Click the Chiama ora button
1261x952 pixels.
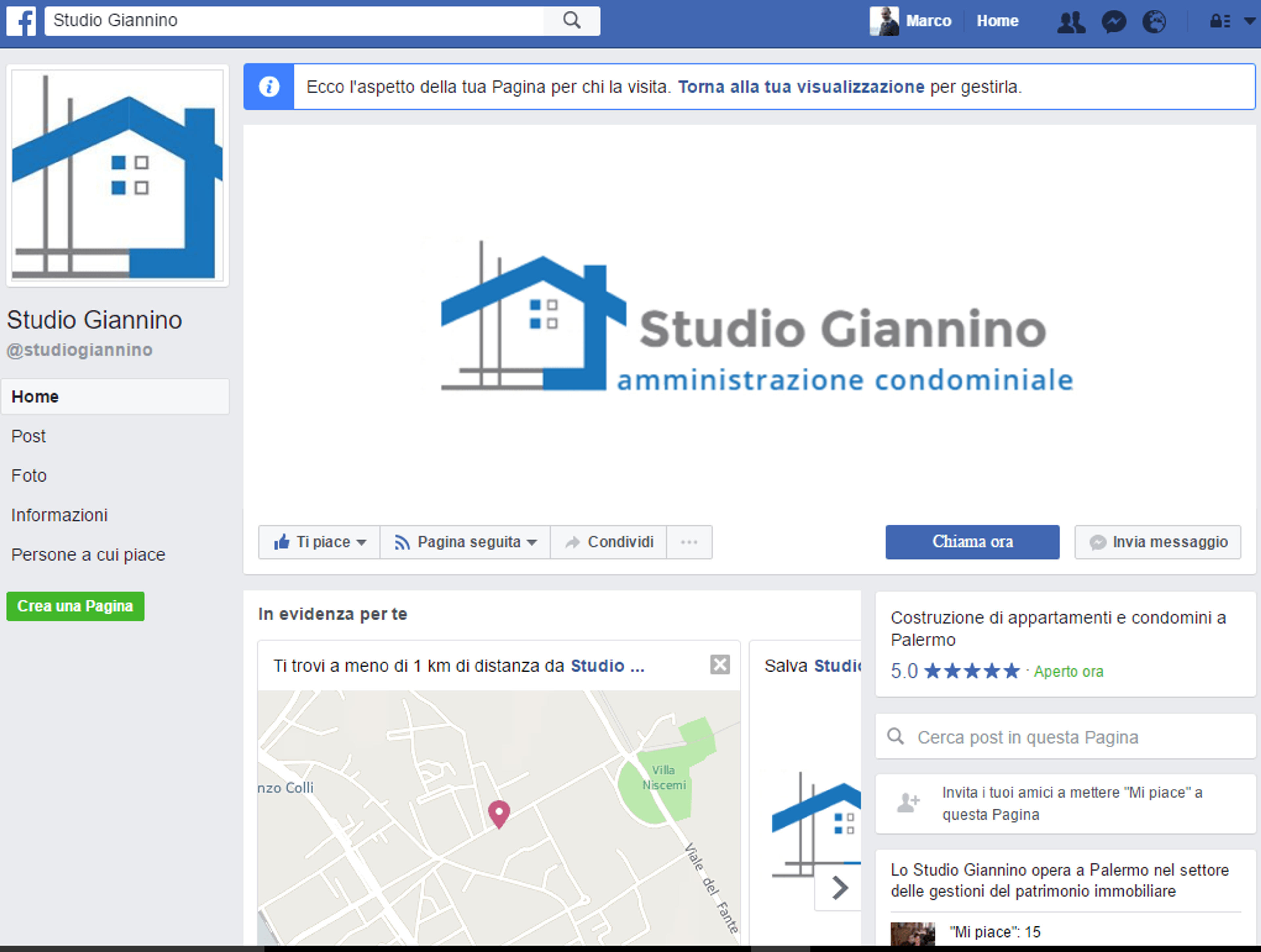[x=972, y=542]
